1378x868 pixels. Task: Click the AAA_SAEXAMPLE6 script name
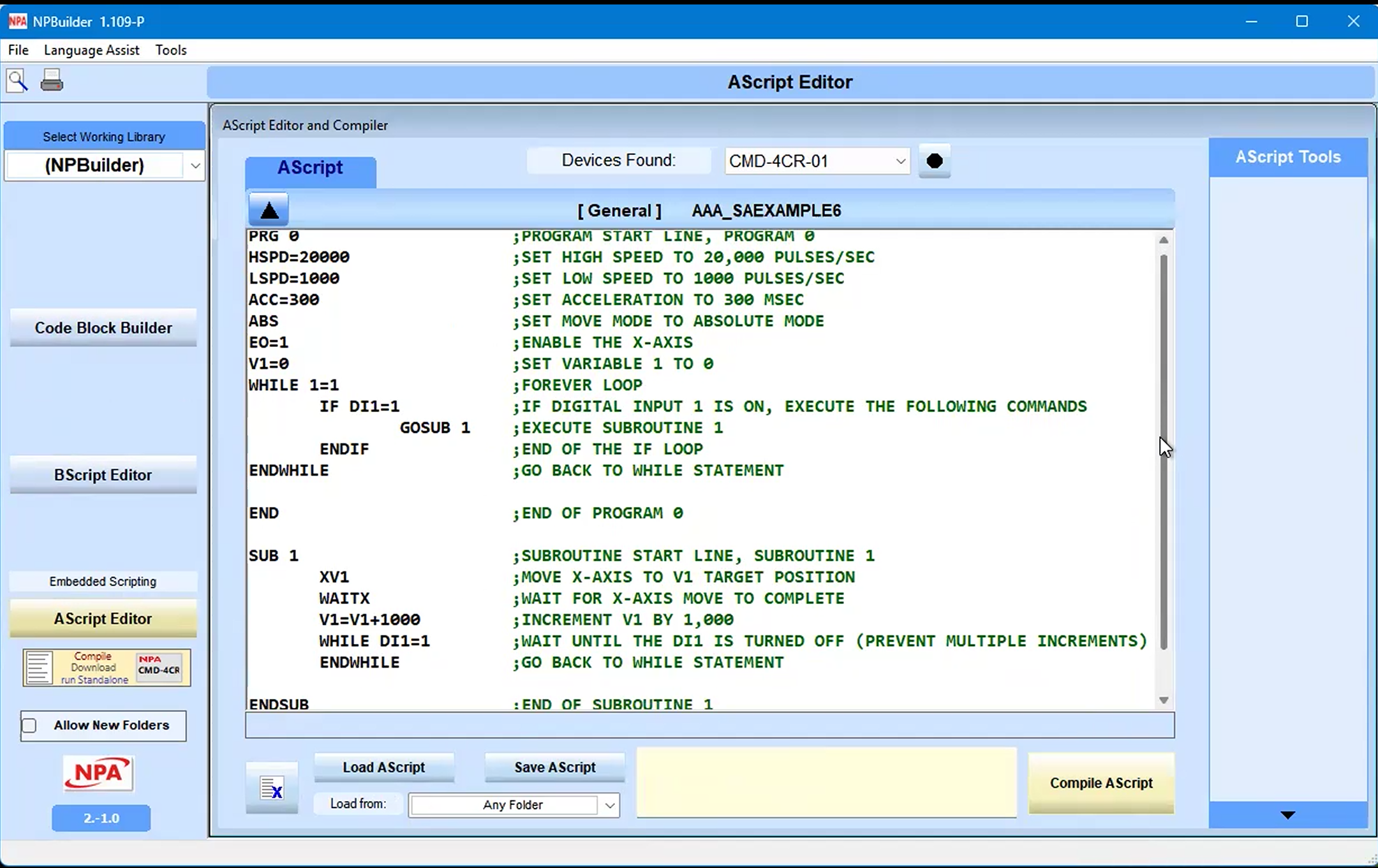(766, 210)
